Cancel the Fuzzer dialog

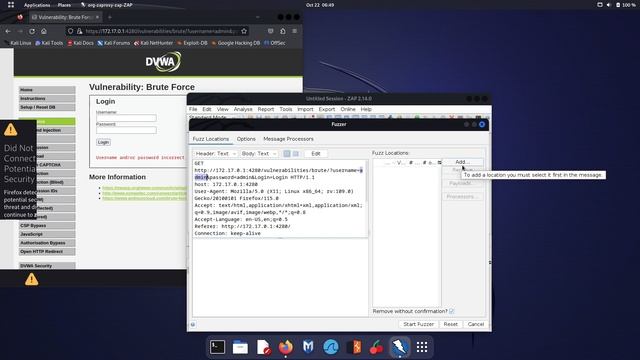coord(476,324)
